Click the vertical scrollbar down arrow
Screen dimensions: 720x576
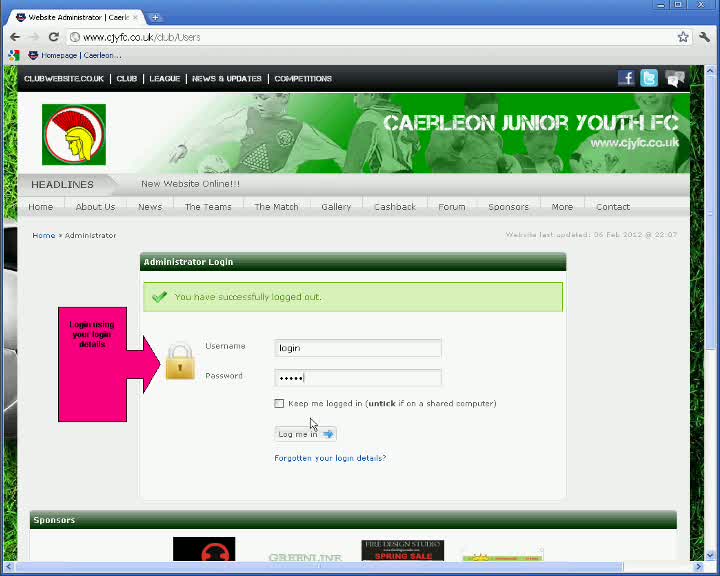pyautogui.click(x=710, y=555)
